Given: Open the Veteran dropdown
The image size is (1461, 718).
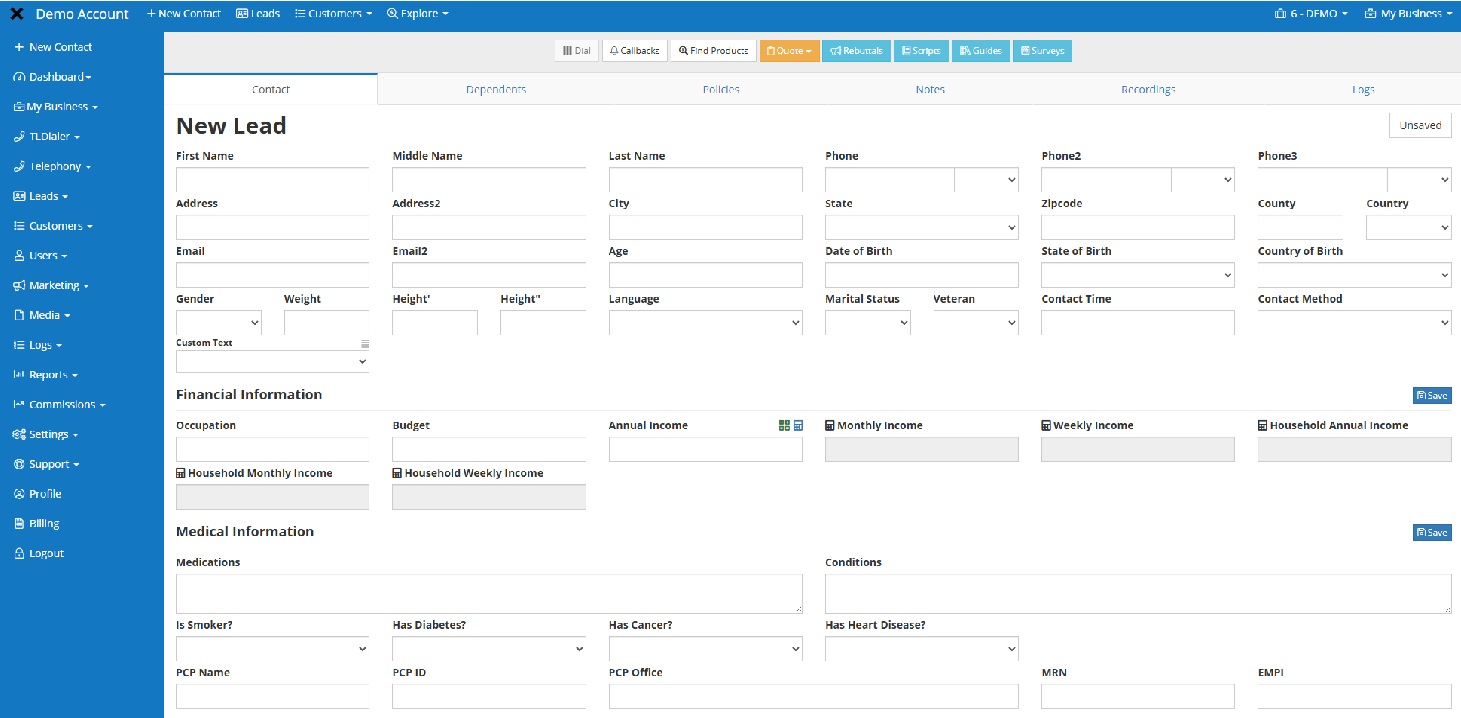Looking at the screenshot, I should click(976, 323).
